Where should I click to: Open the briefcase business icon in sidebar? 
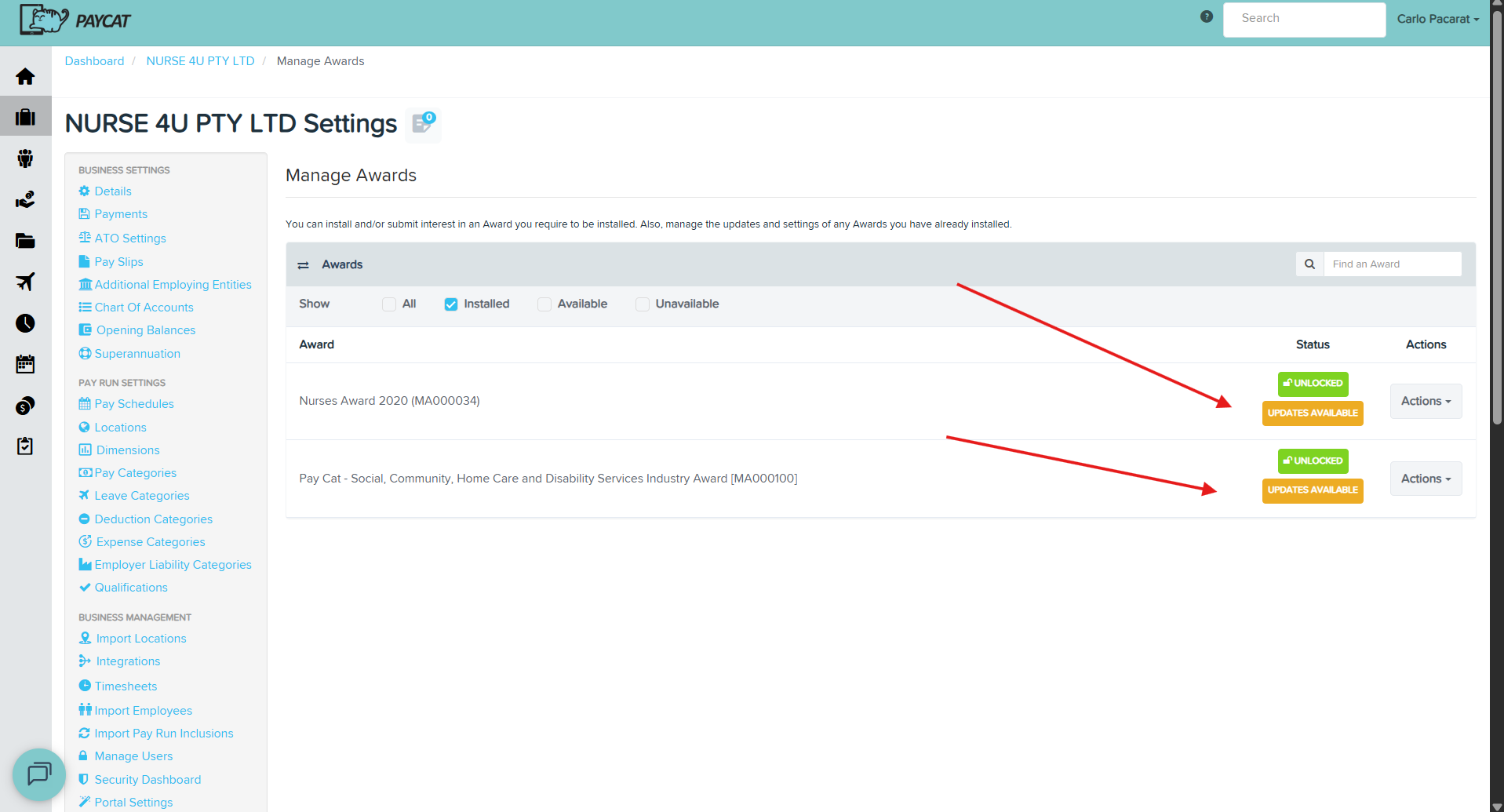(x=25, y=117)
